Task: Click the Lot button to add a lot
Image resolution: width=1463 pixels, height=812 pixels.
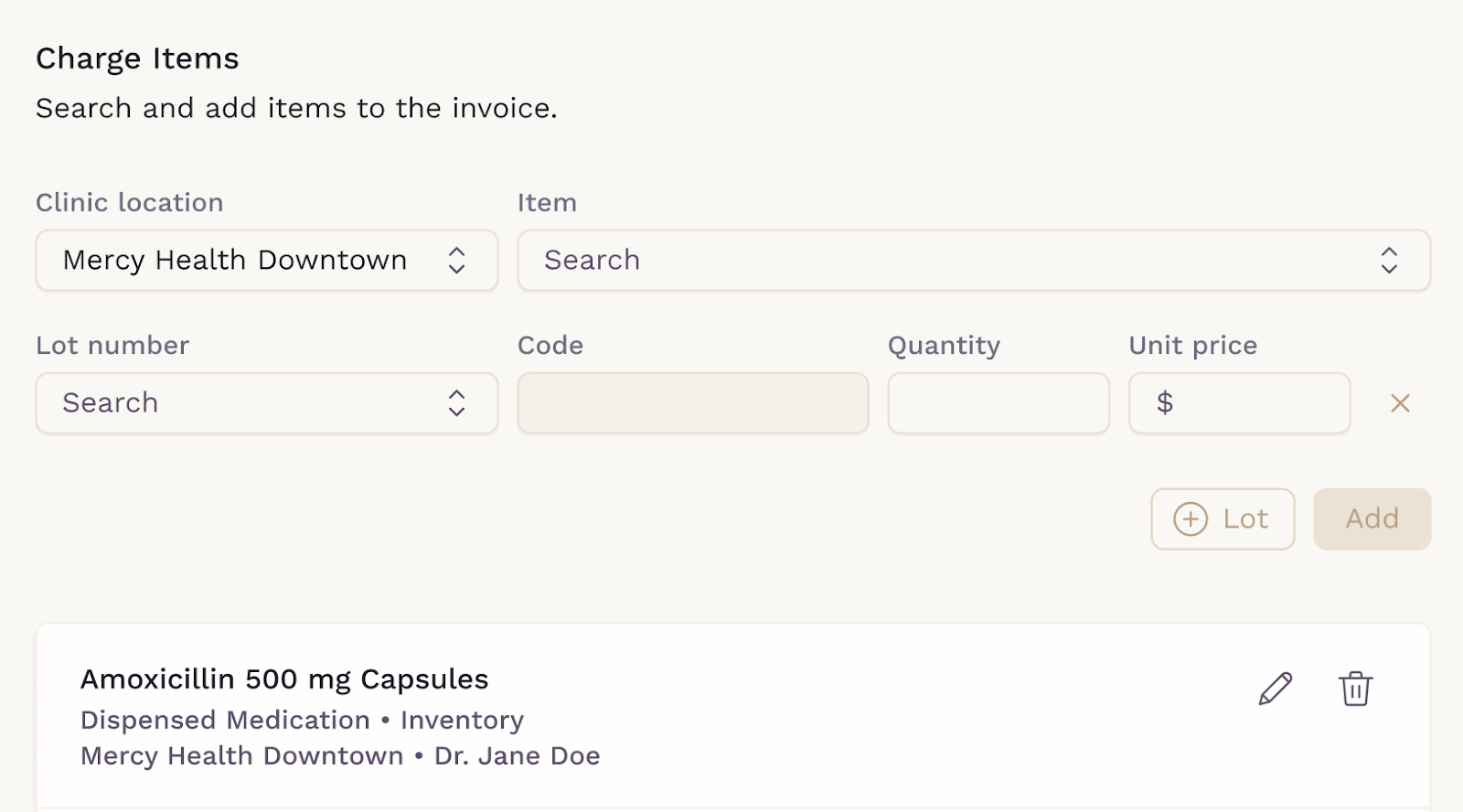Action: [1223, 519]
